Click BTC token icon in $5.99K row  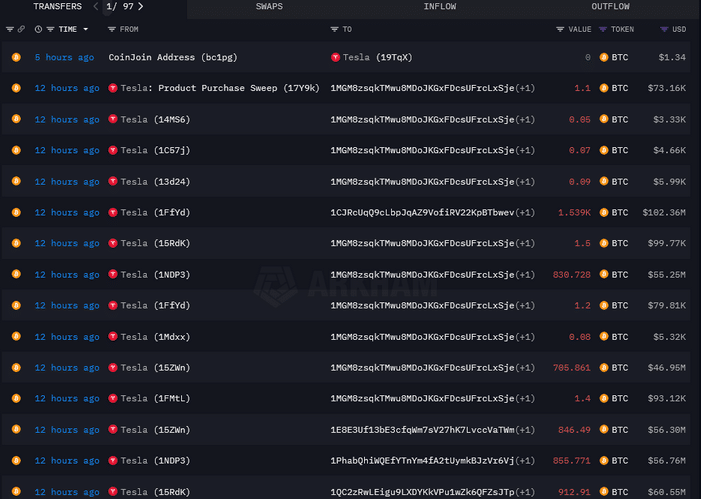(604, 182)
